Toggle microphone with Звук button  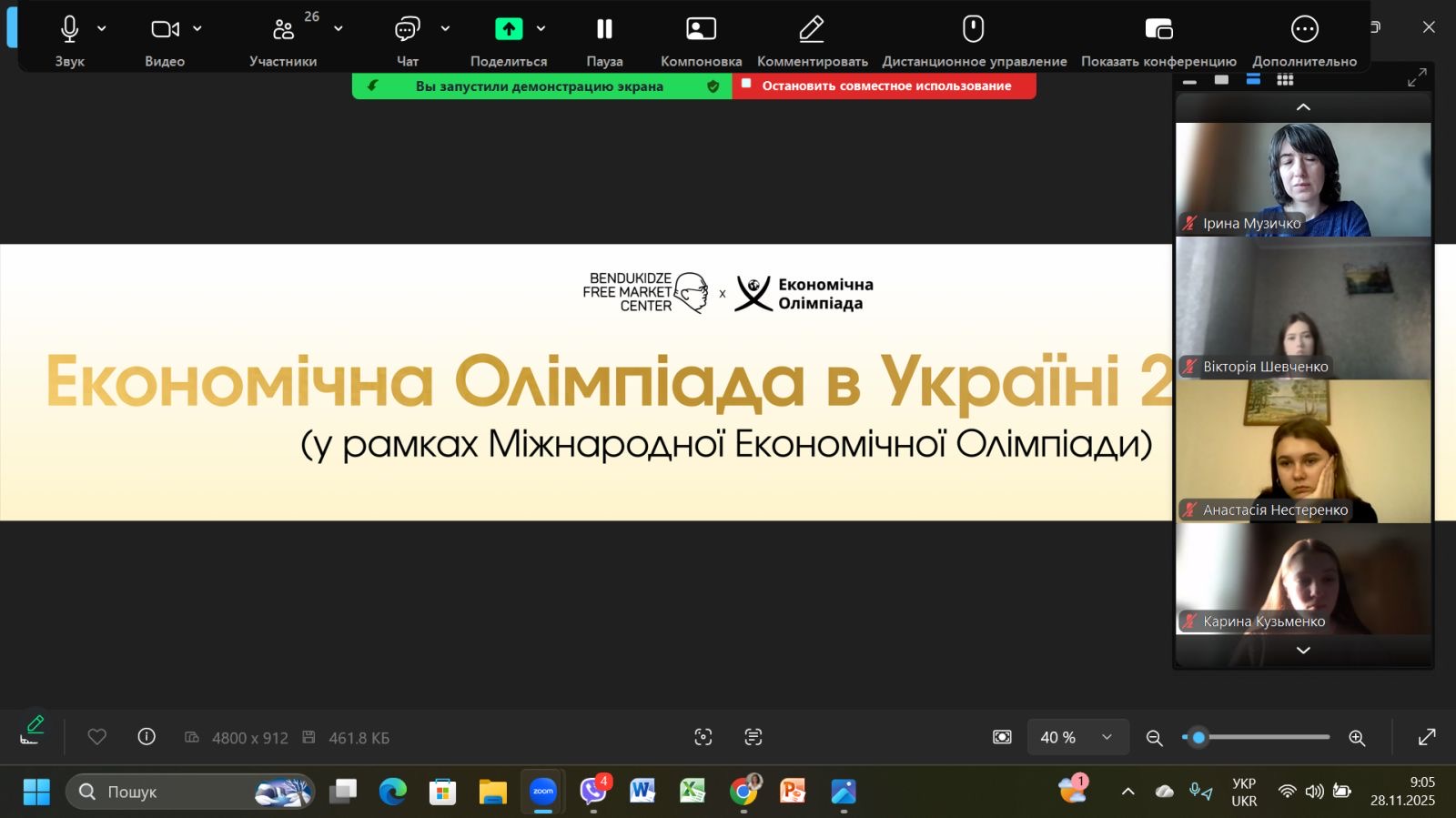[69, 30]
